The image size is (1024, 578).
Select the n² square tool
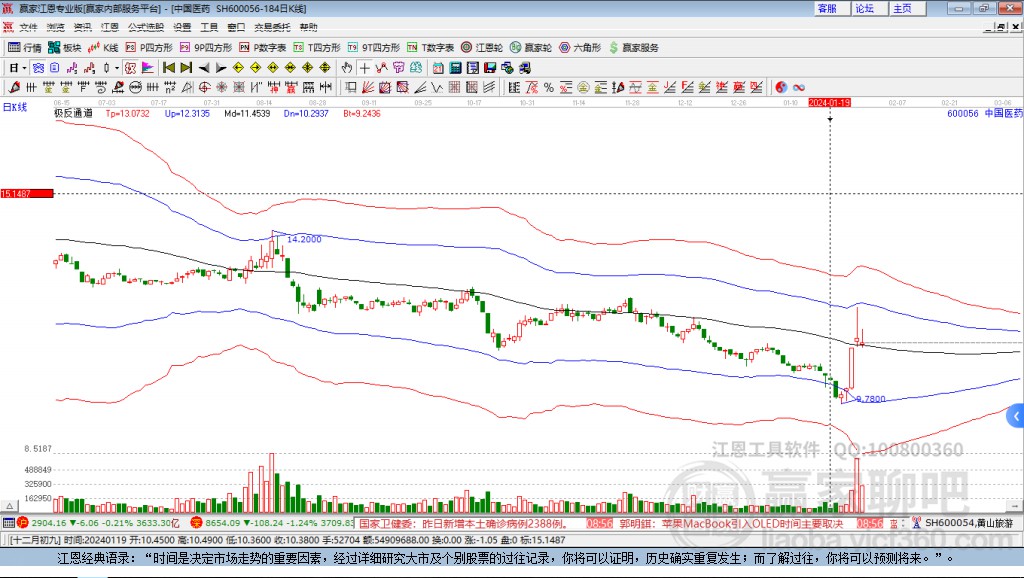point(170,88)
